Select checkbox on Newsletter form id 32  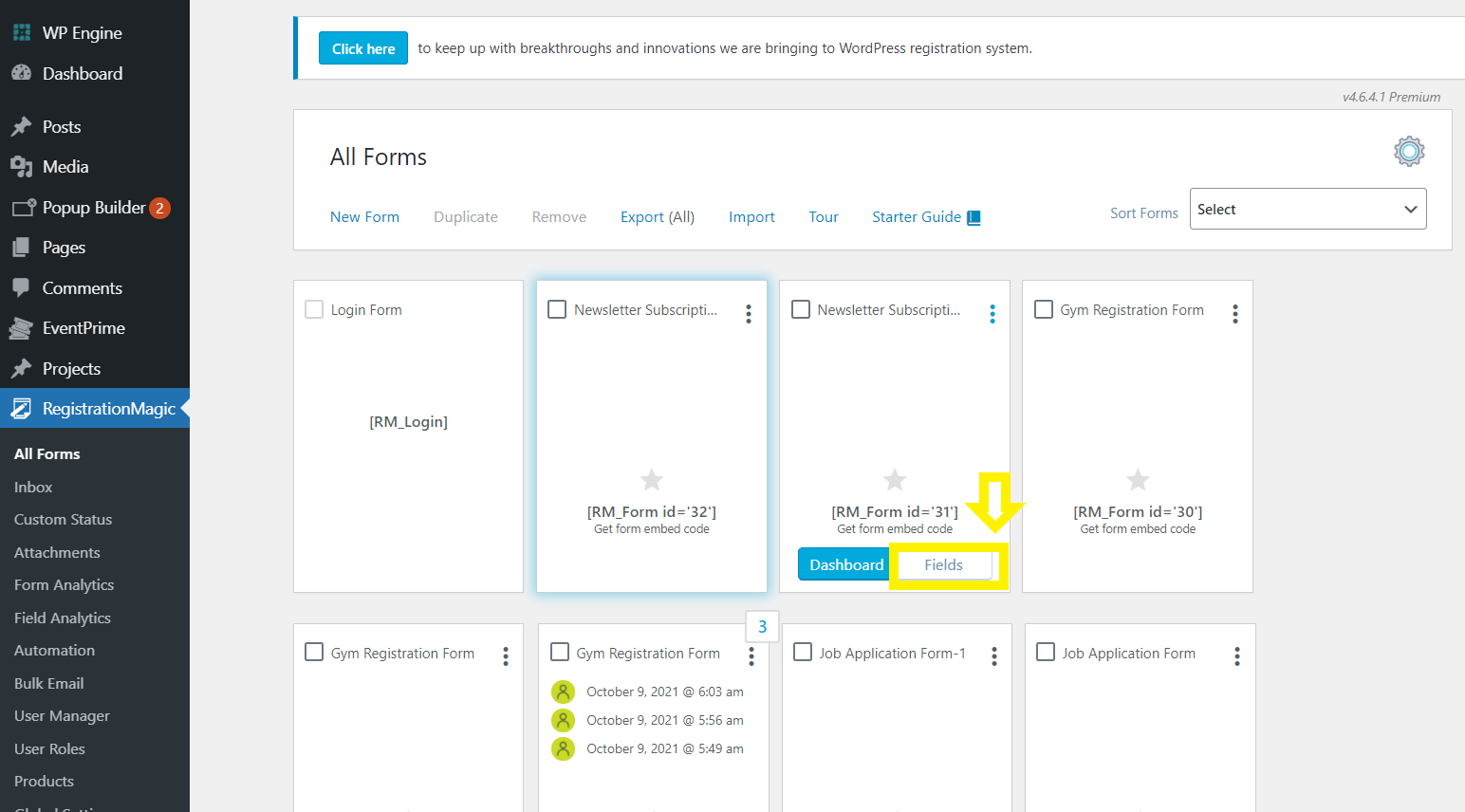[558, 309]
